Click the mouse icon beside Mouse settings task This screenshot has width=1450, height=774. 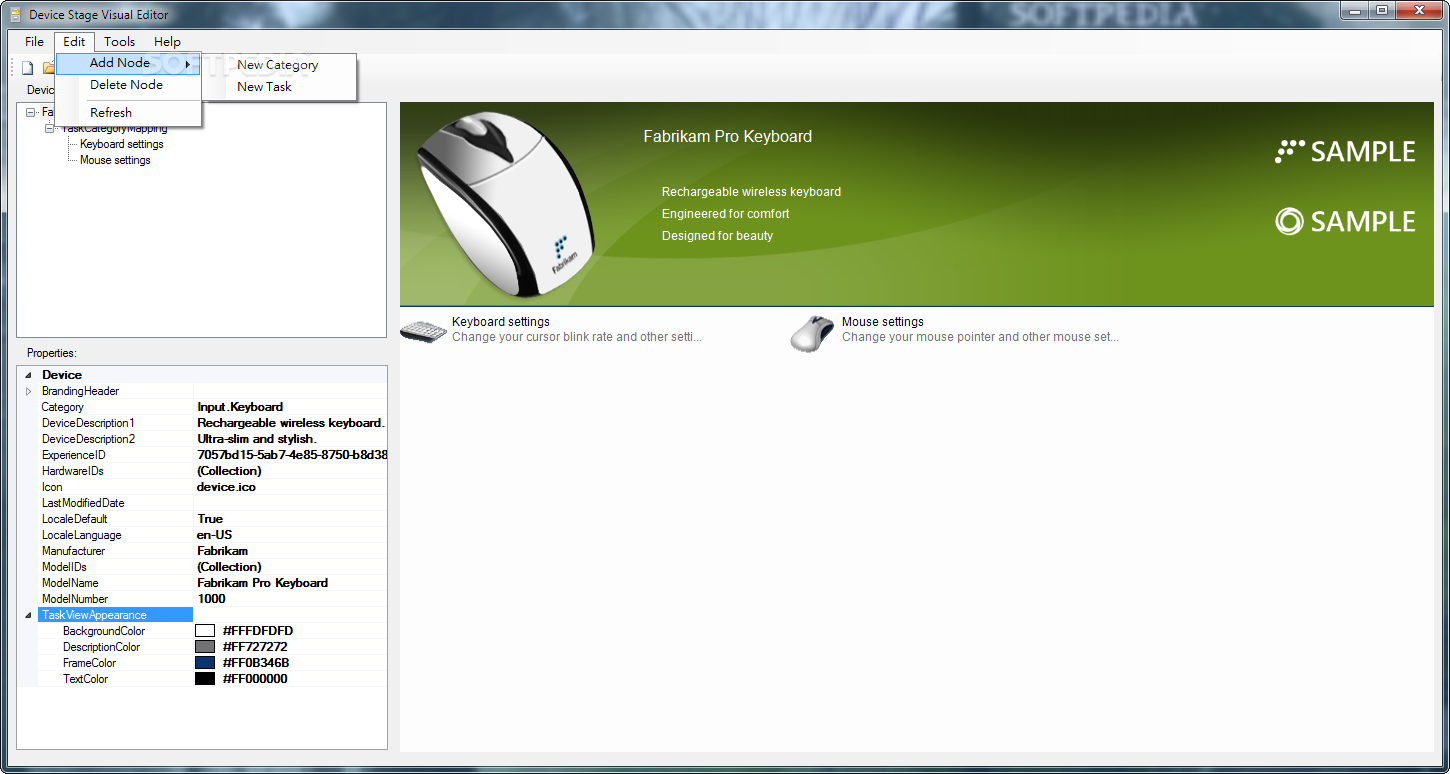click(812, 333)
